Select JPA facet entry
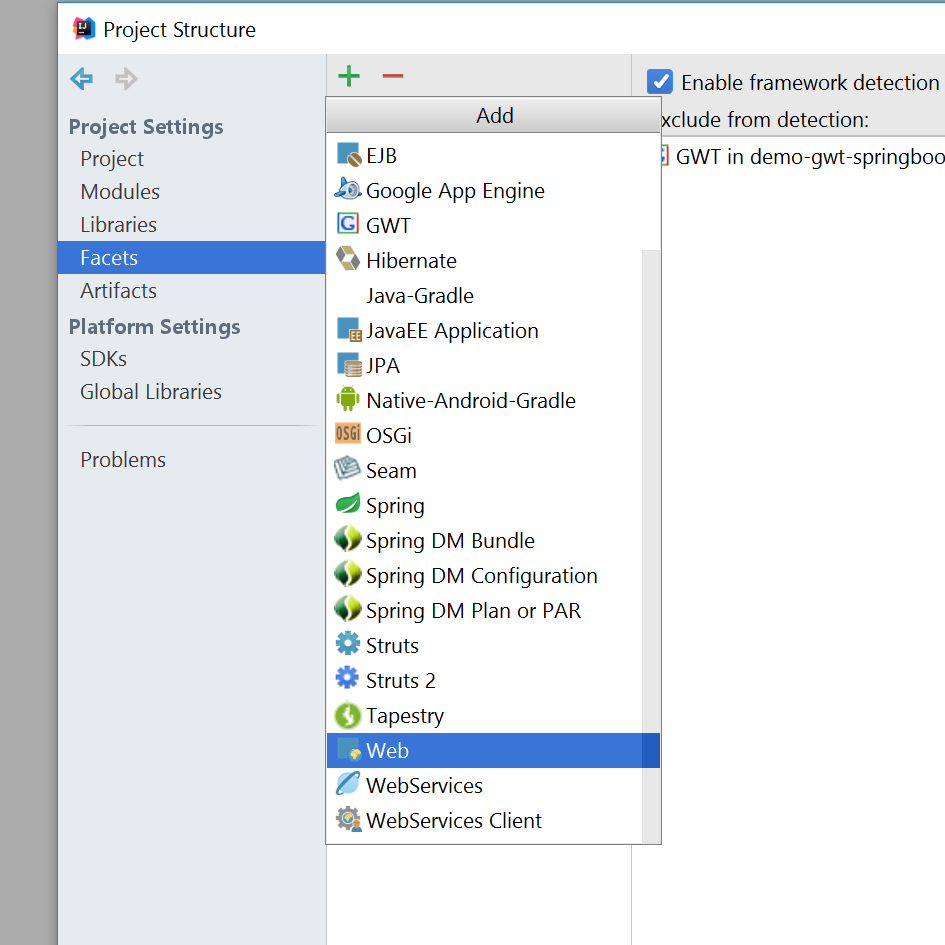 pyautogui.click(x=485, y=365)
